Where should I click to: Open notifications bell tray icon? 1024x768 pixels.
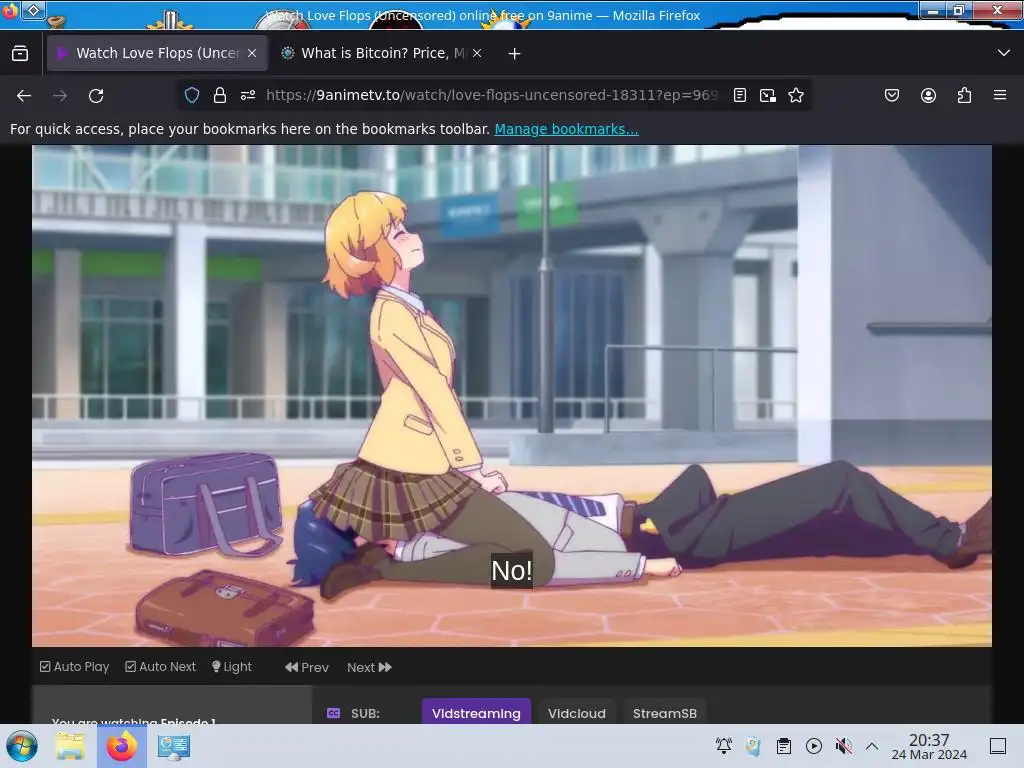(x=724, y=746)
